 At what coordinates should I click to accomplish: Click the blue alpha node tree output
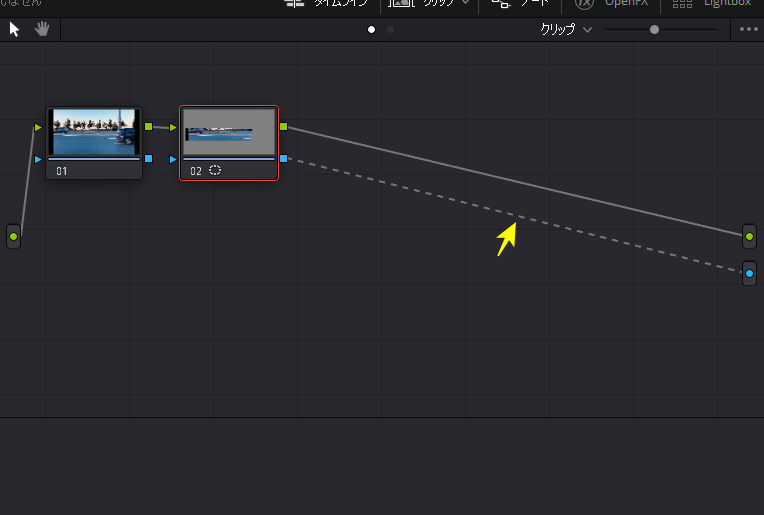(x=749, y=273)
